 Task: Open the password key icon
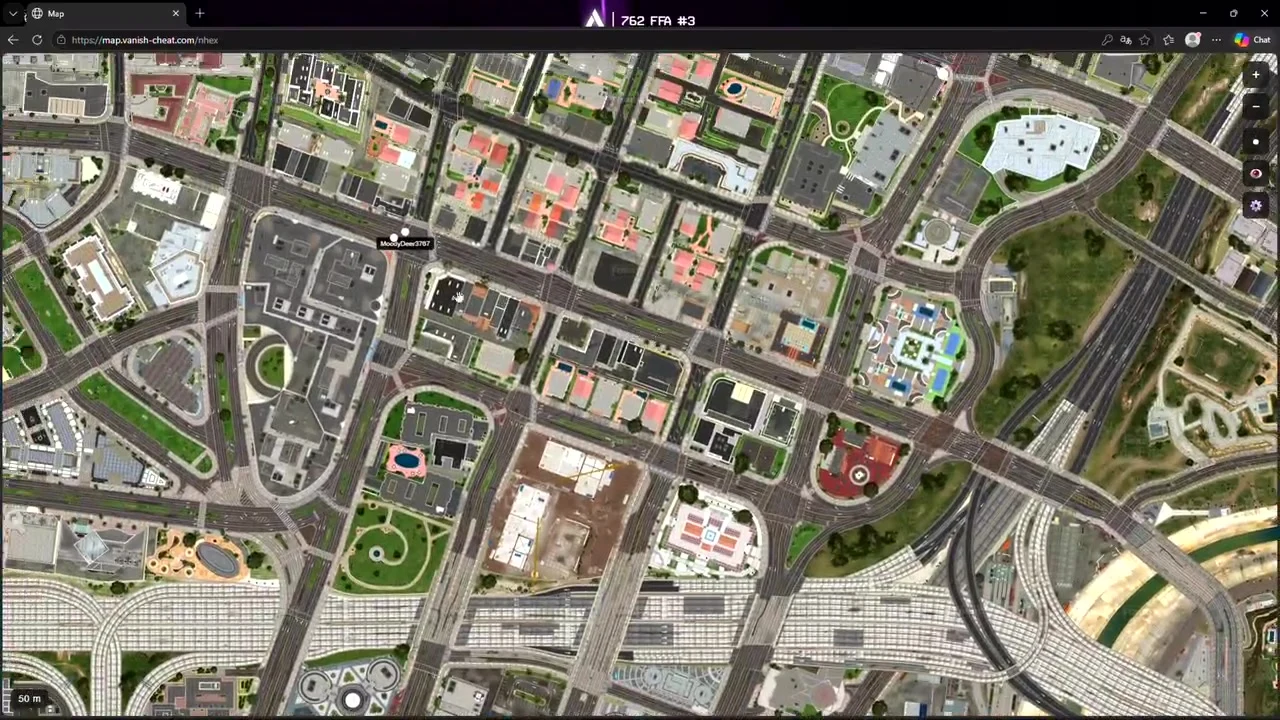pos(1107,40)
